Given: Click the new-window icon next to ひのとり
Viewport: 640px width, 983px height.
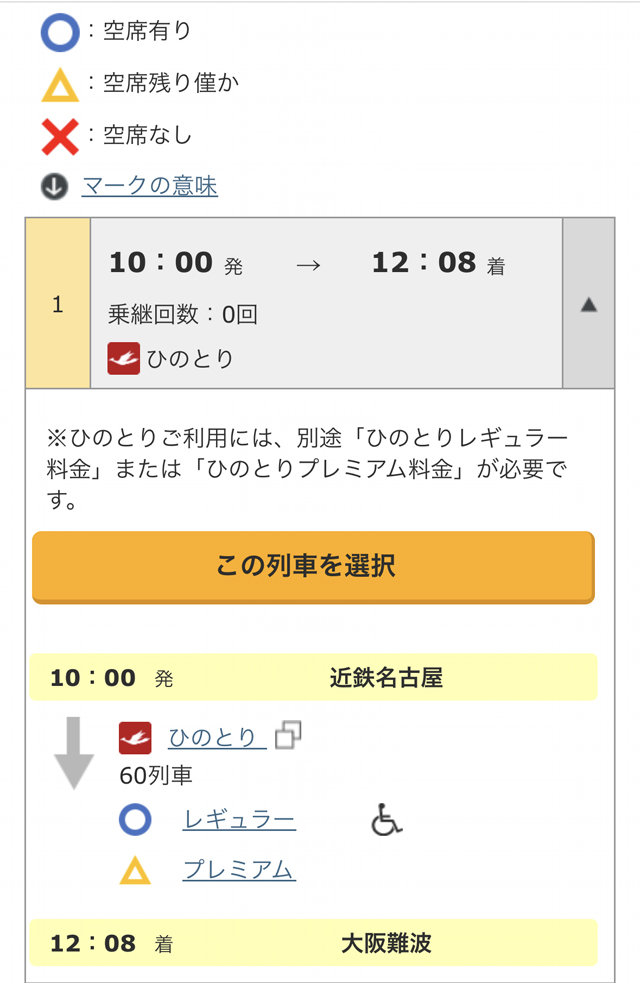Looking at the screenshot, I should tap(287, 736).
